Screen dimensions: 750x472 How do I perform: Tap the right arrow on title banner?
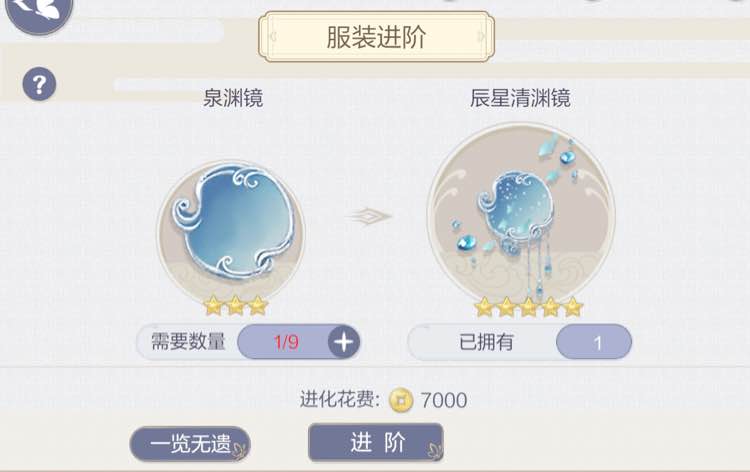[x=481, y=36]
